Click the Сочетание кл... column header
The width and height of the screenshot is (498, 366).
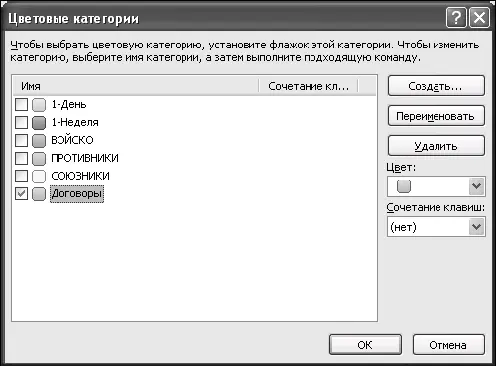click(x=308, y=86)
